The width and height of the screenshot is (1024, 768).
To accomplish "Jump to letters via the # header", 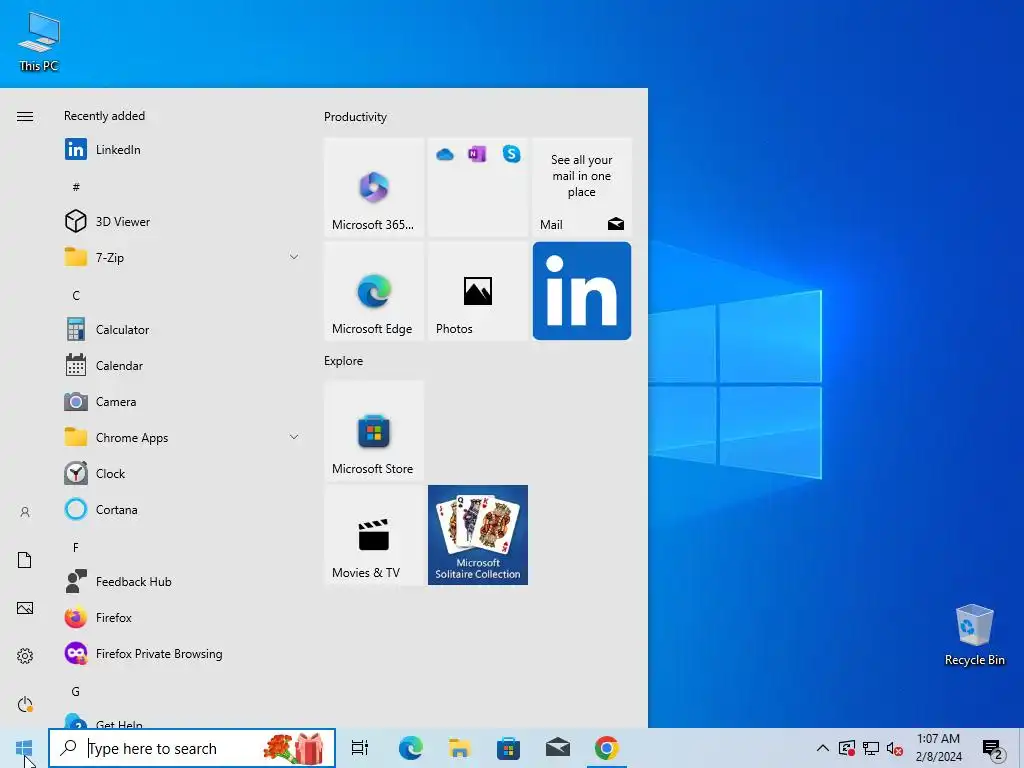I will [76, 187].
